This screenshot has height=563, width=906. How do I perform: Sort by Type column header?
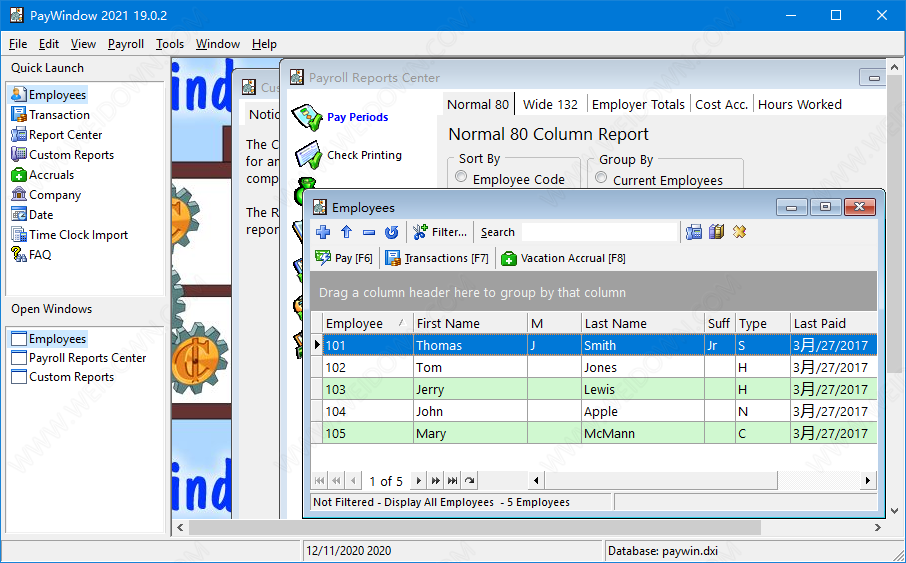[763, 323]
